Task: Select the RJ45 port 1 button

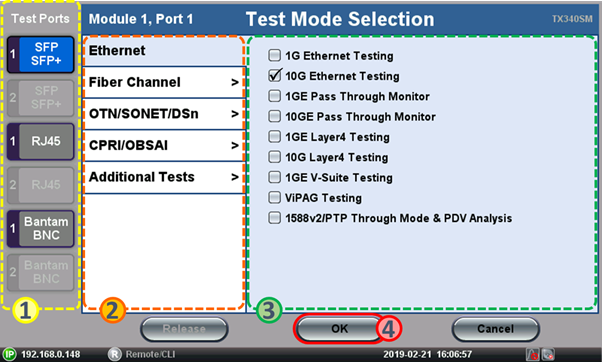Action: pyautogui.click(x=40, y=141)
